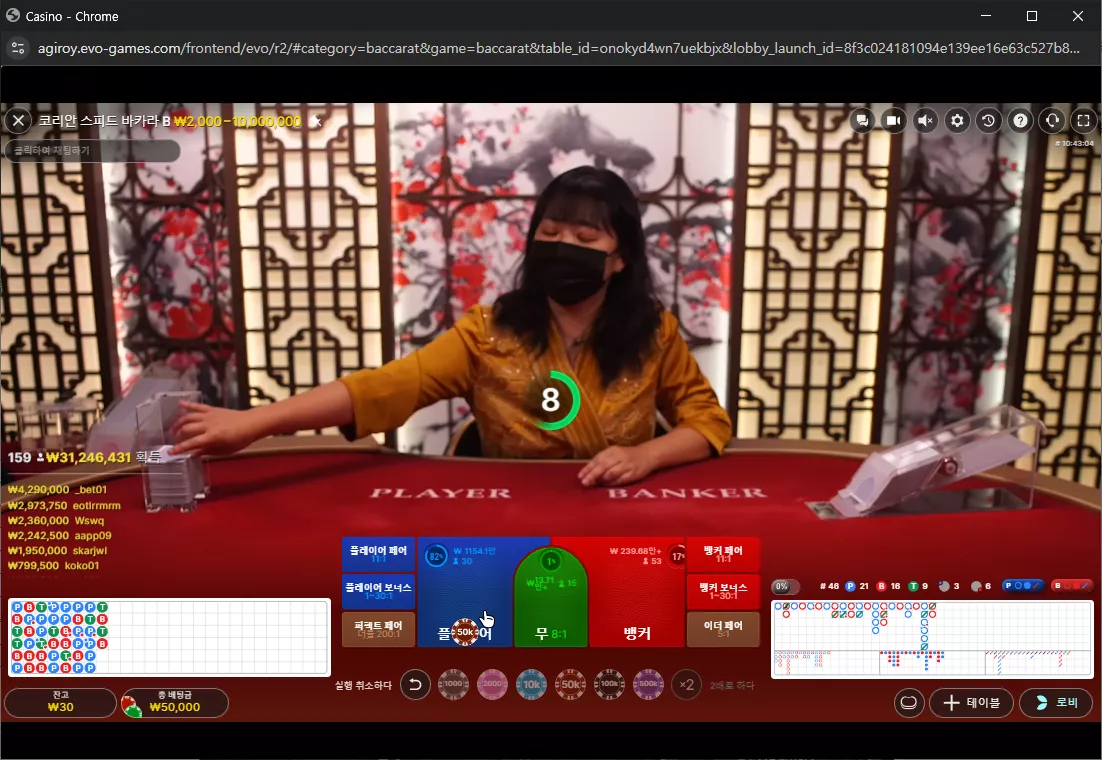
Task: Place a bet on the green Tie 8:1 area
Action: (x=550, y=598)
